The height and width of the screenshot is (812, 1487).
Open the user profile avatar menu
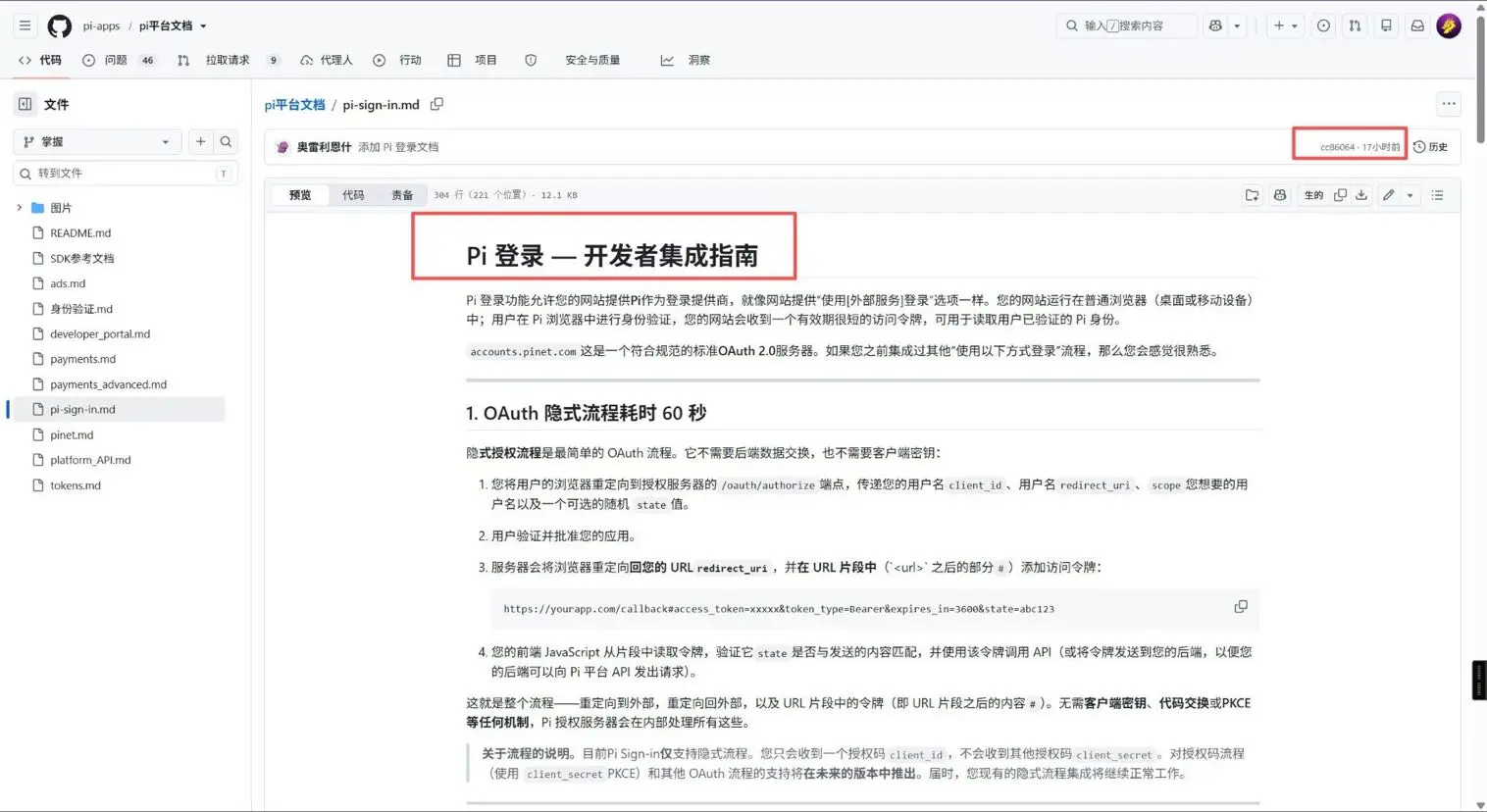(x=1449, y=25)
